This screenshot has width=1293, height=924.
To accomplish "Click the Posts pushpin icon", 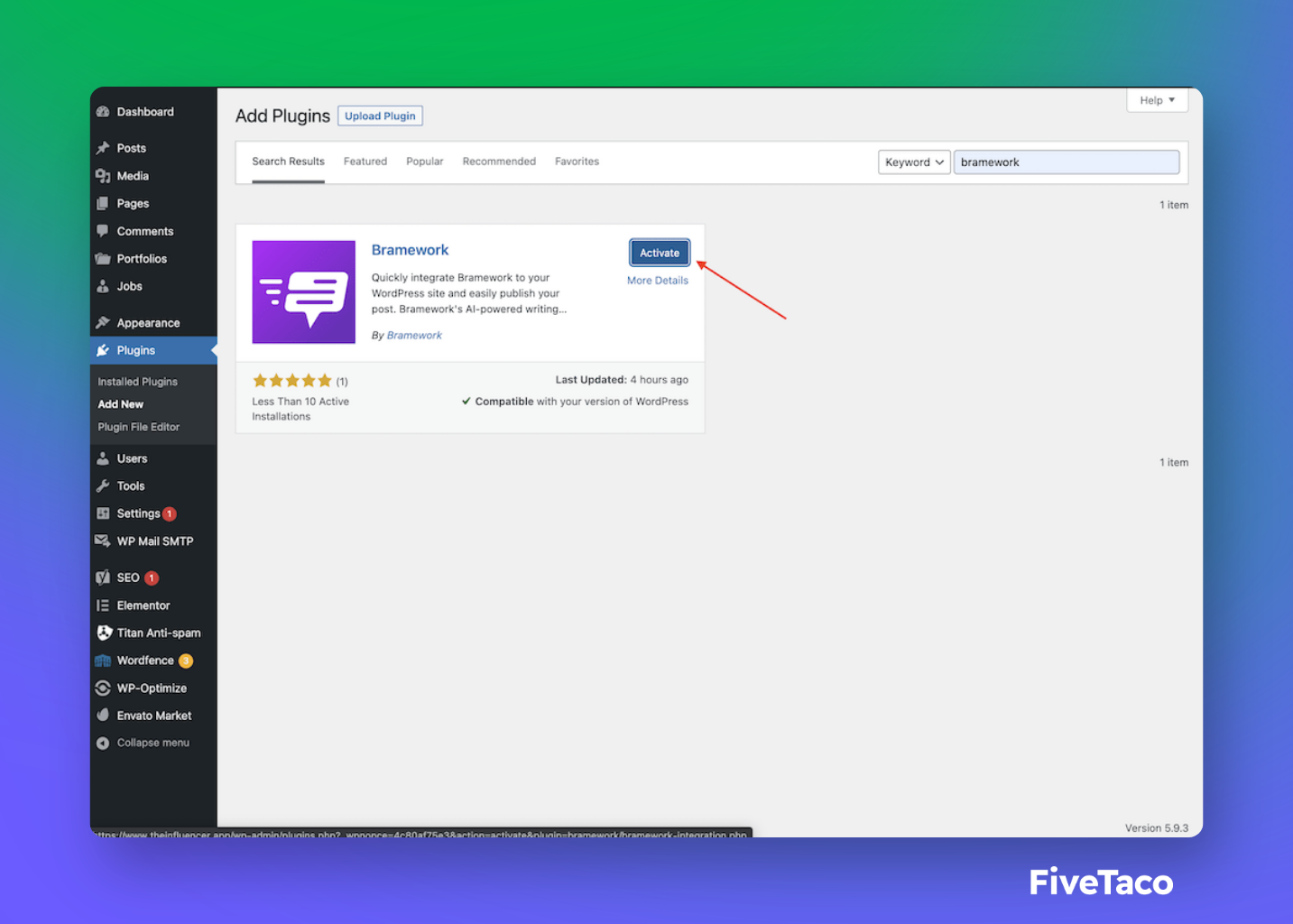I will click(103, 148).
